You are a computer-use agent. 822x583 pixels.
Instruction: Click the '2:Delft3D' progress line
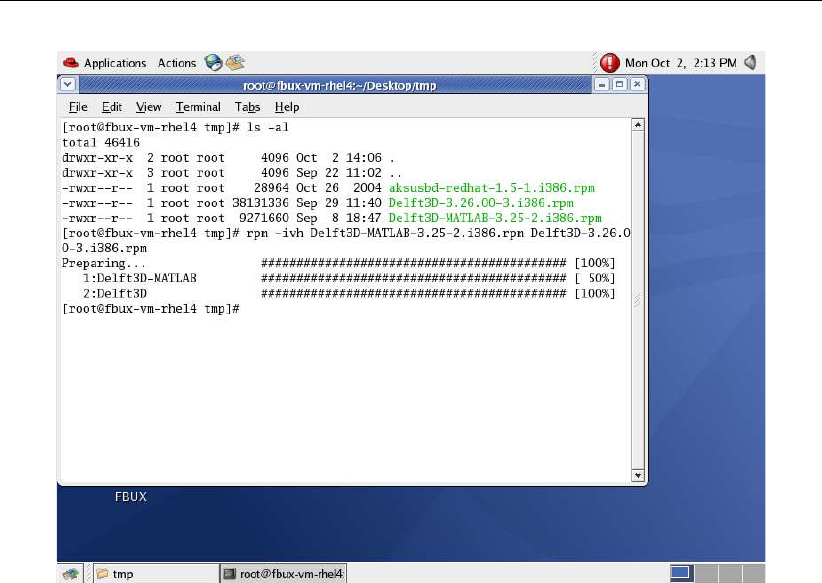[x=339, y=294]
